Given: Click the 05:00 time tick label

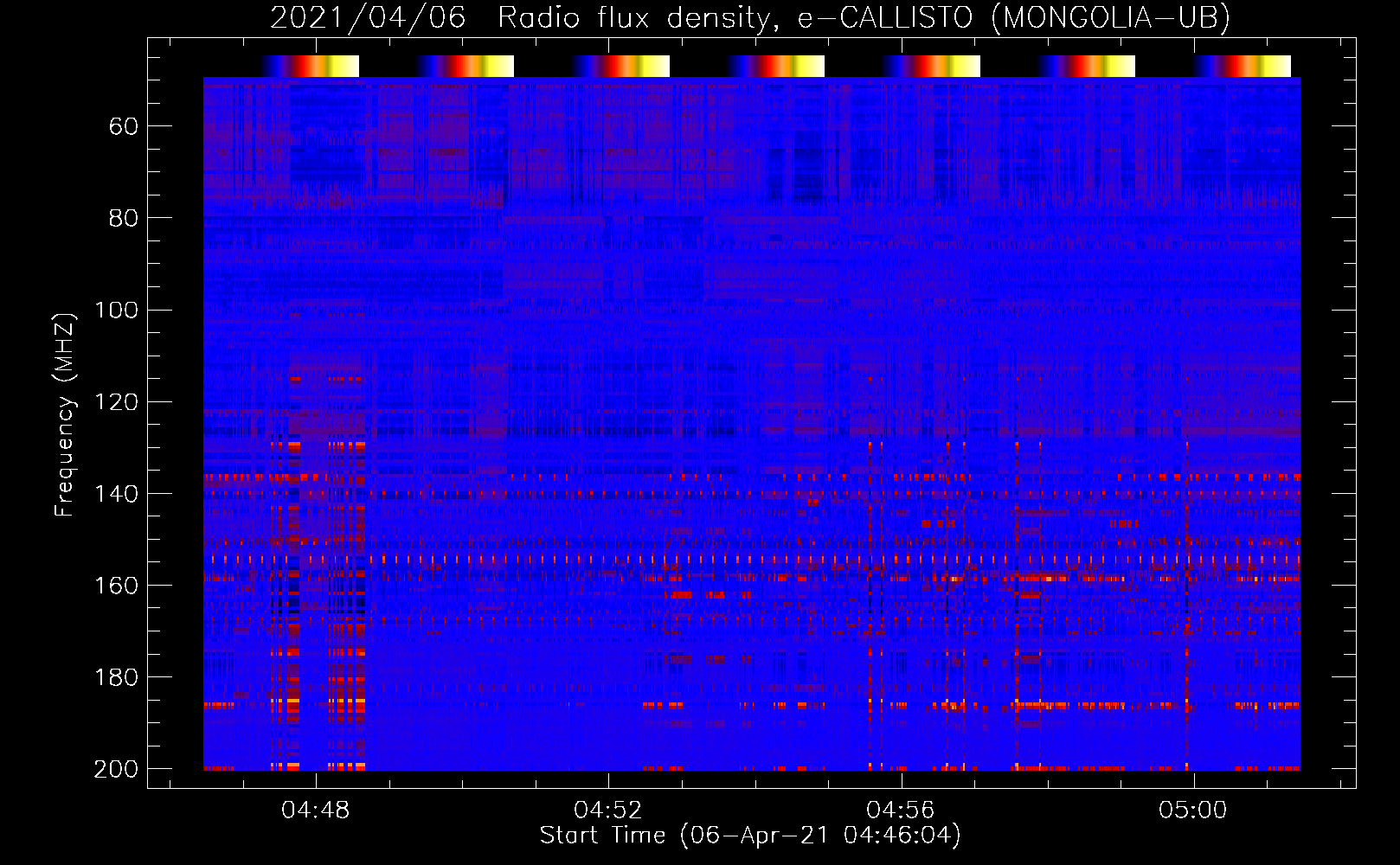Looking at the screenshot, I should 1193,811.
